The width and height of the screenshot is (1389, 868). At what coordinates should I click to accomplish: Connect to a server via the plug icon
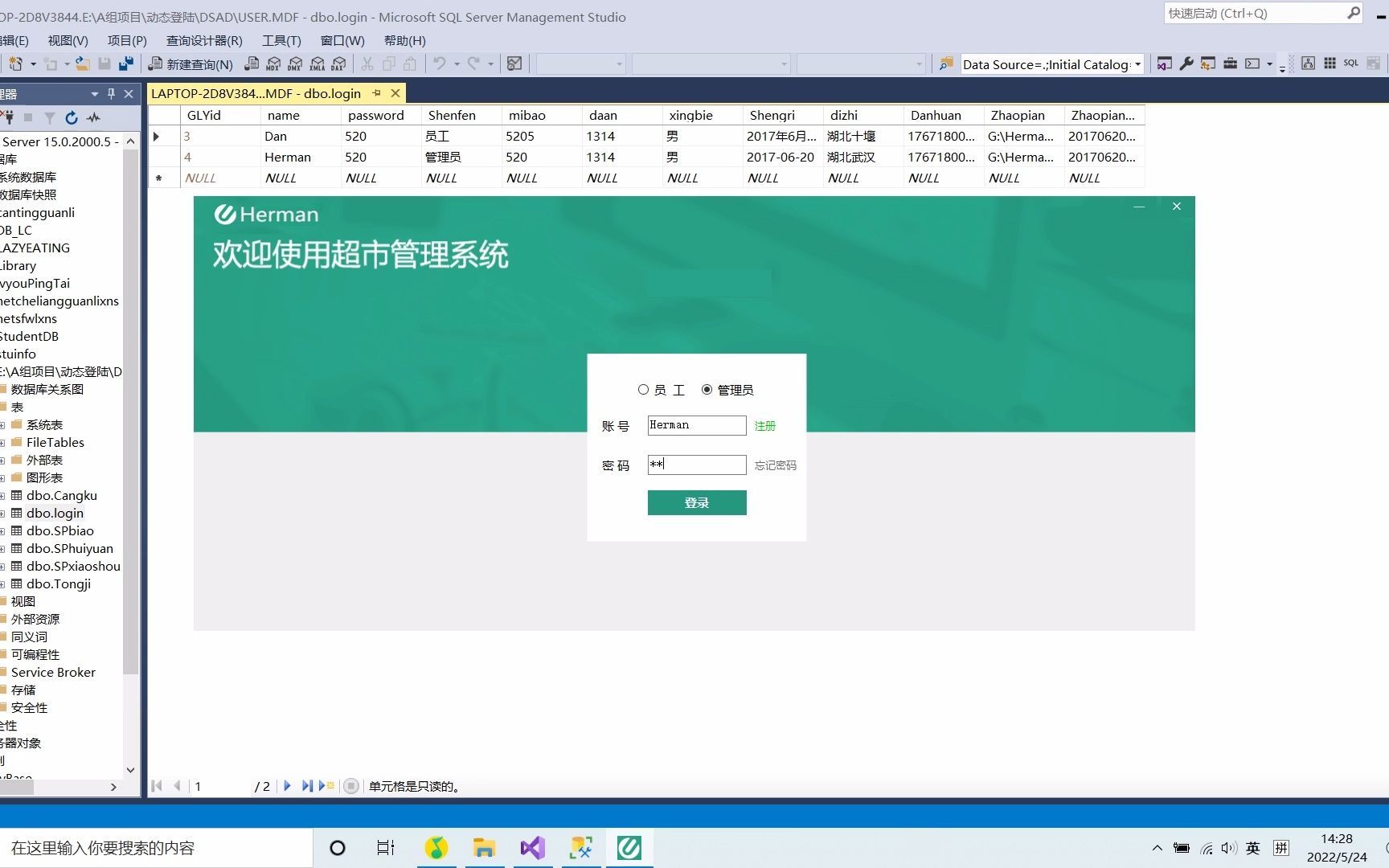click(10, 117)
